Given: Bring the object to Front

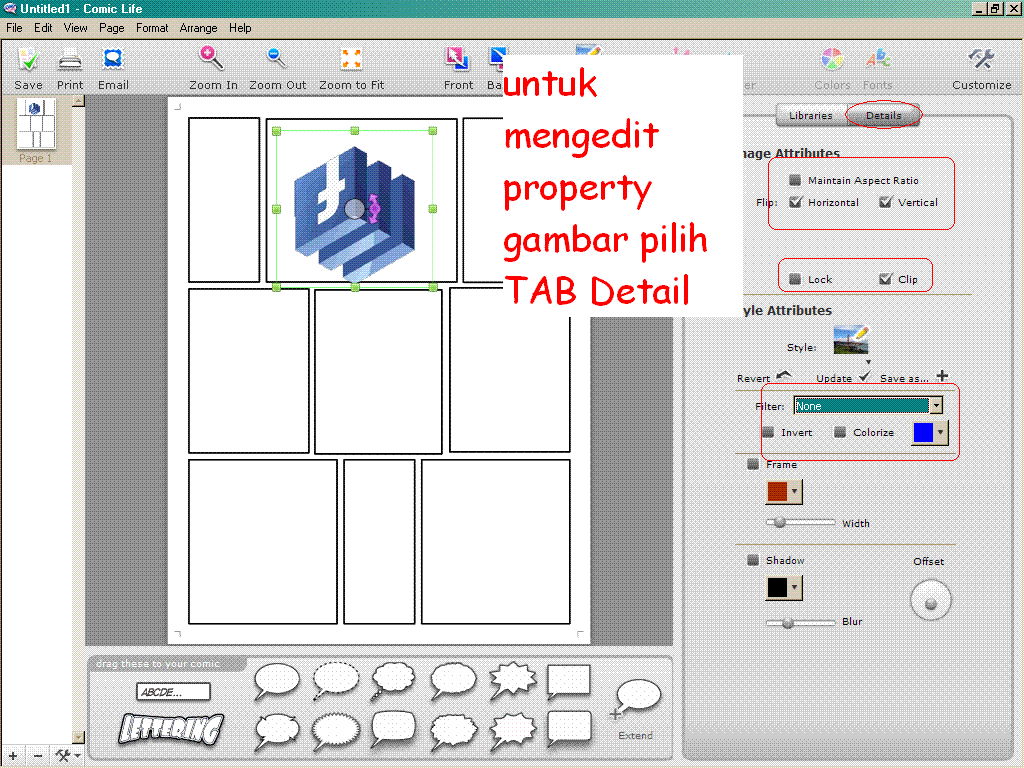Looking at the screenshot, I should pyautogui.click(x=456, y=59).
